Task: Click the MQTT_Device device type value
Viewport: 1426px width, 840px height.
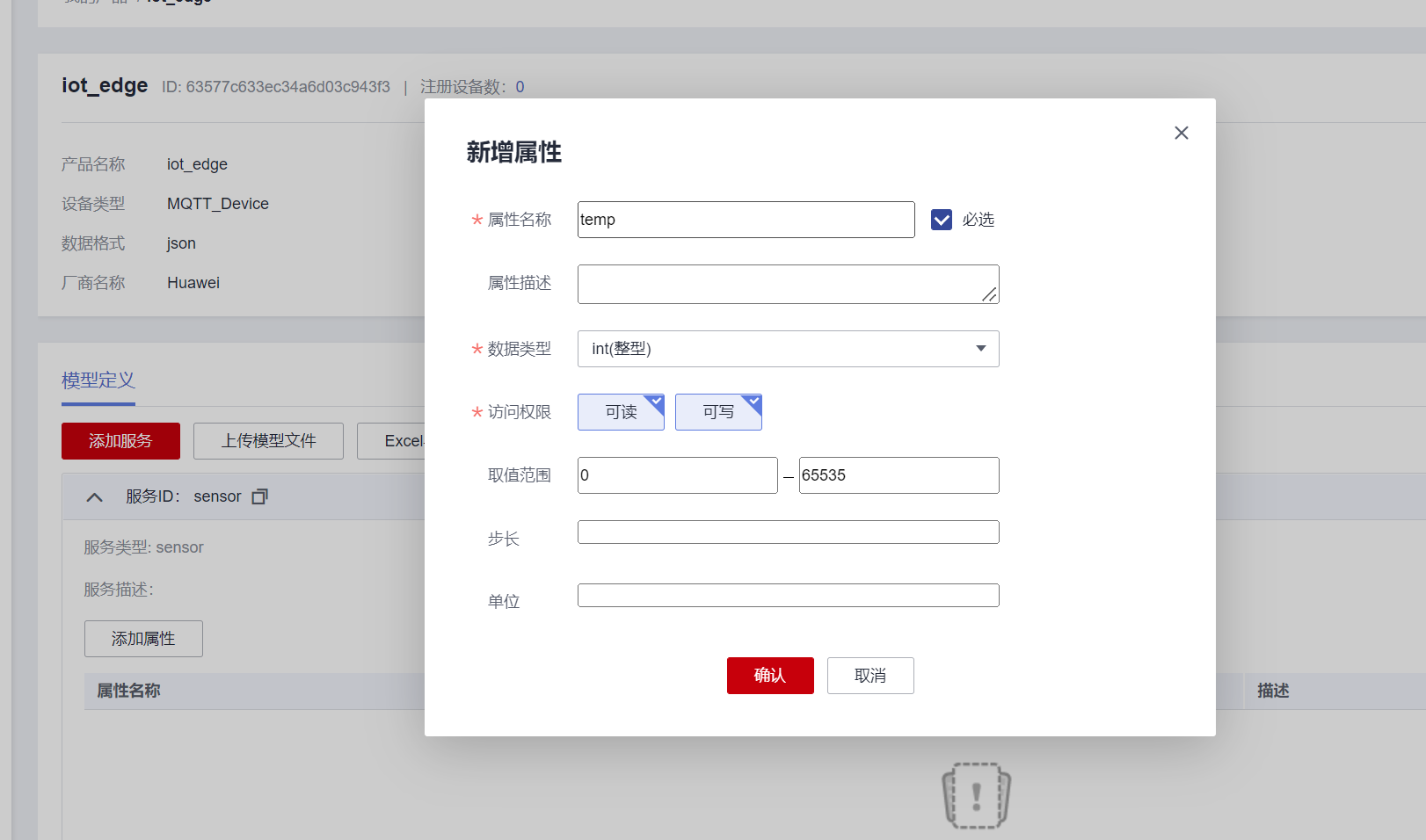Action: click(218, 204)
